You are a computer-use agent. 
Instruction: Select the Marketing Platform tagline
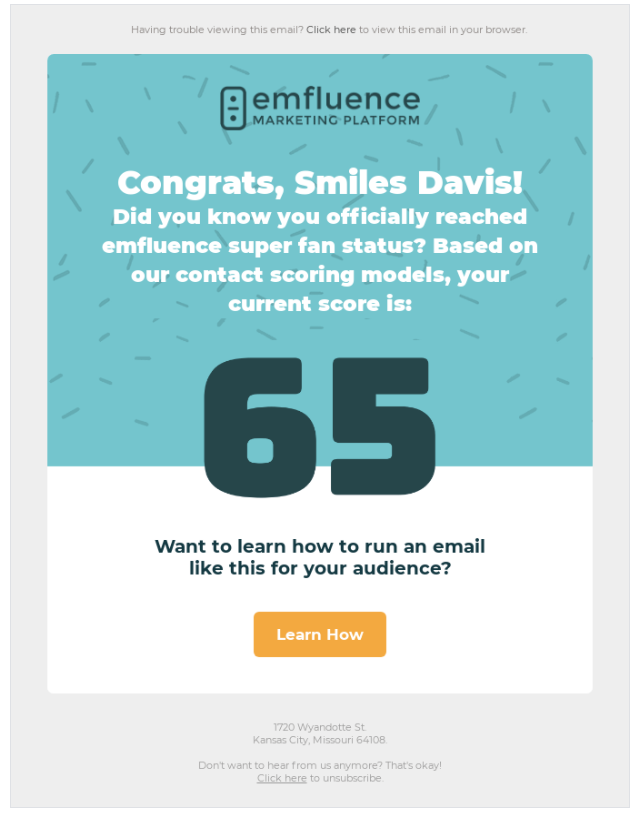[x=336, y=120]
